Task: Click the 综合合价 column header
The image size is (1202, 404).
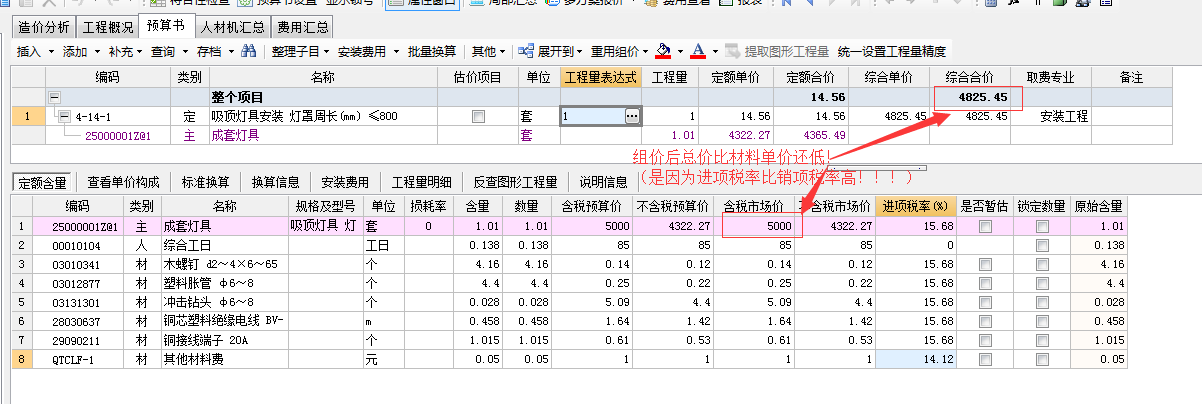Action: [x=969, y=77]
